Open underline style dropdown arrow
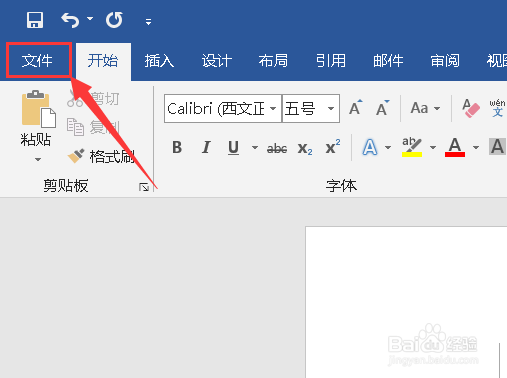This screenshot has height=378, width=507. pyautogui.click(x=255, y=147)
